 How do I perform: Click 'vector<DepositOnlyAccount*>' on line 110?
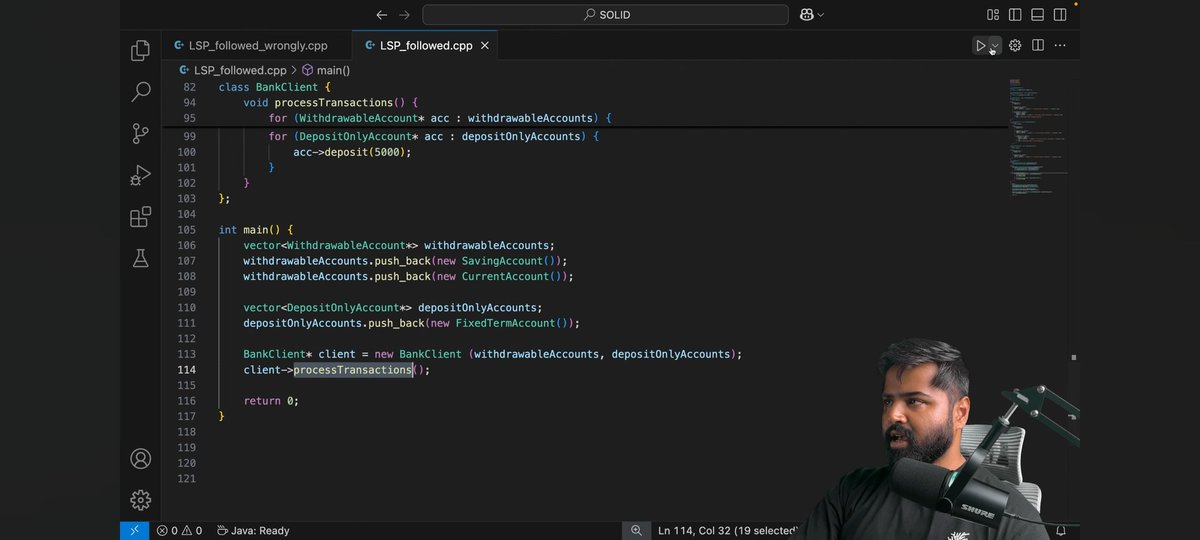coord(327,308)
